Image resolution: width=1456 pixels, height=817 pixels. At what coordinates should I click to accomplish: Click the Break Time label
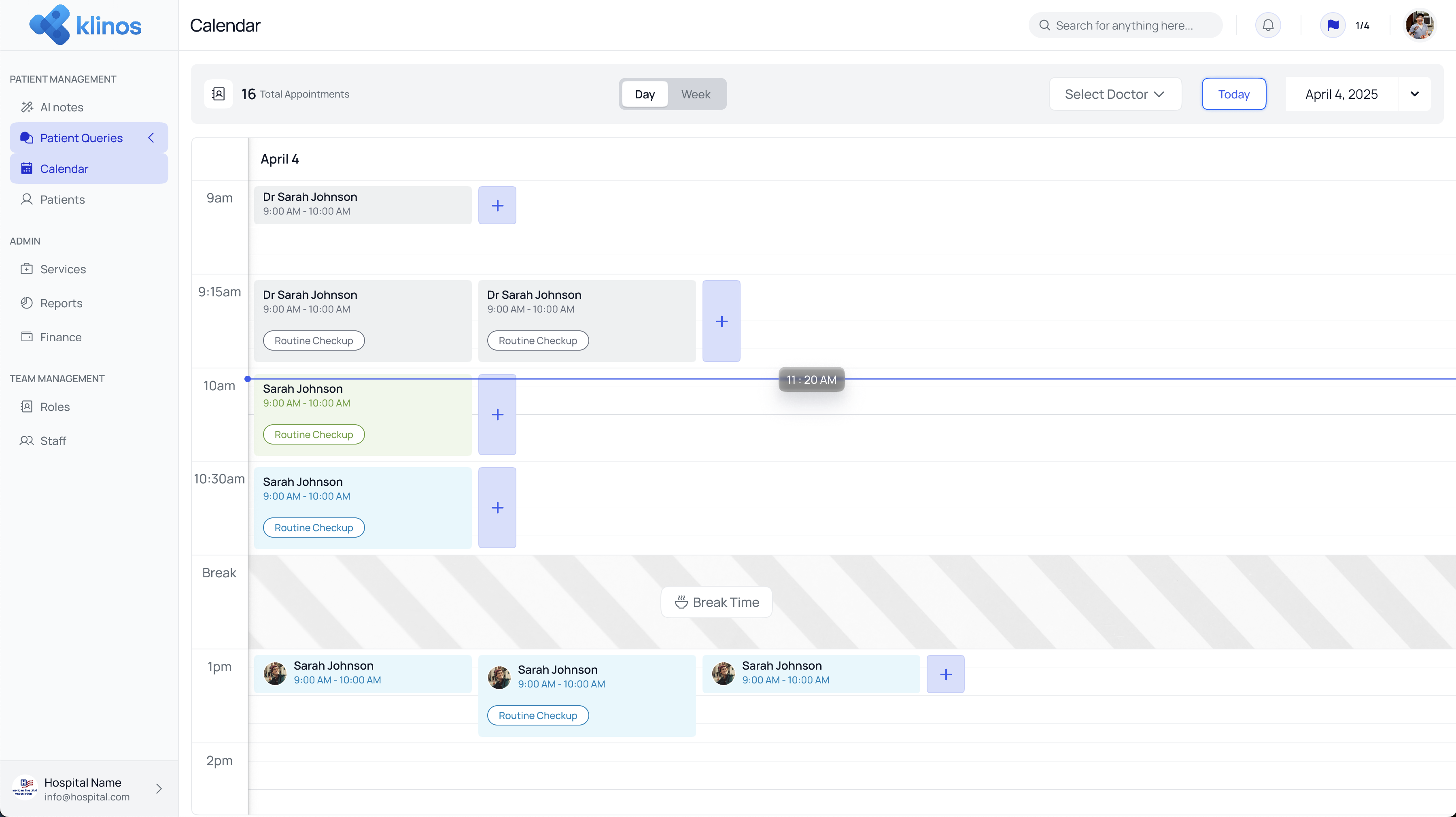click(x=716, y=602)
